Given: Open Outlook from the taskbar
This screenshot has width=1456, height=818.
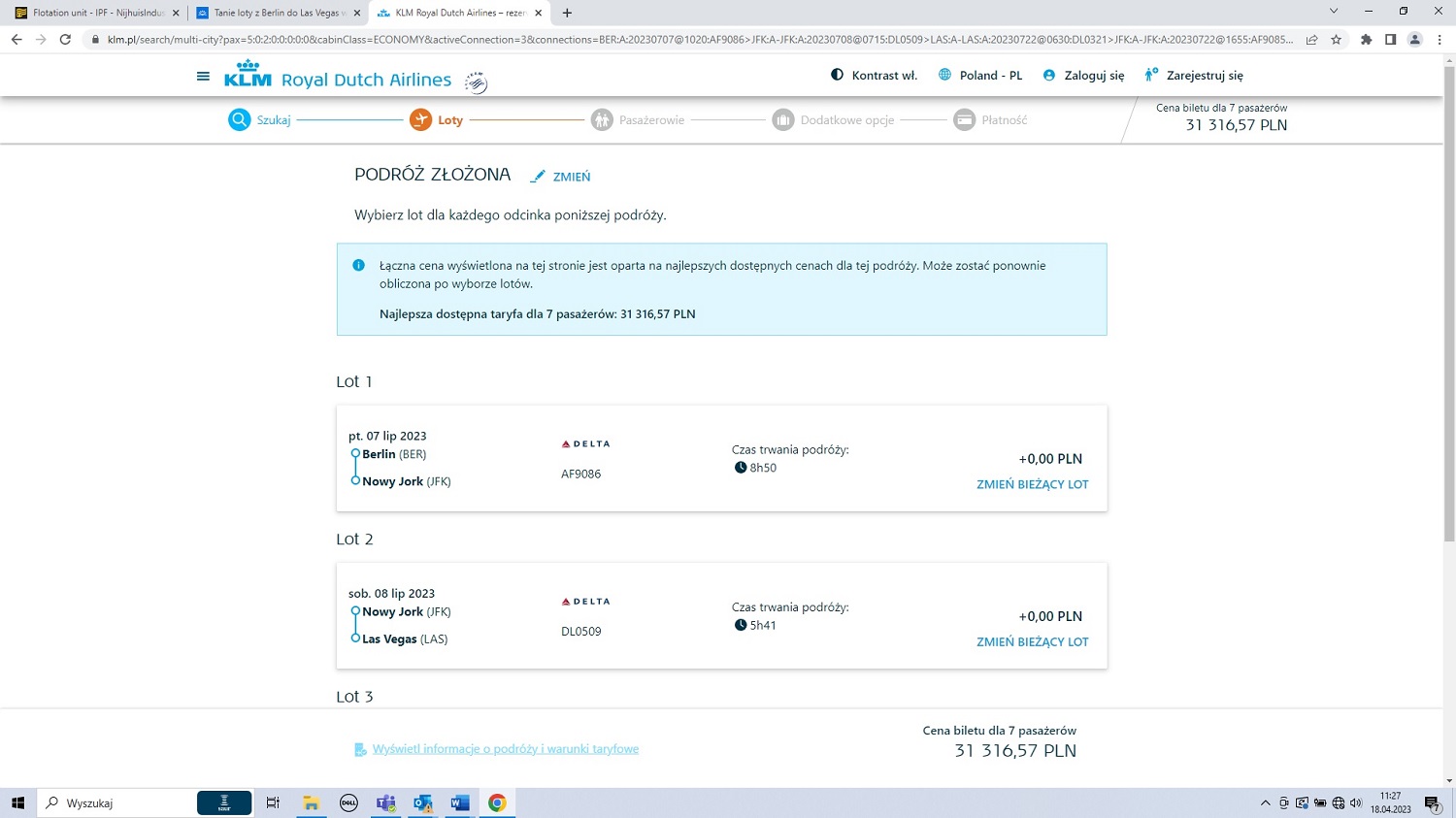Looking at the screenshot, I should click(423, 802).
